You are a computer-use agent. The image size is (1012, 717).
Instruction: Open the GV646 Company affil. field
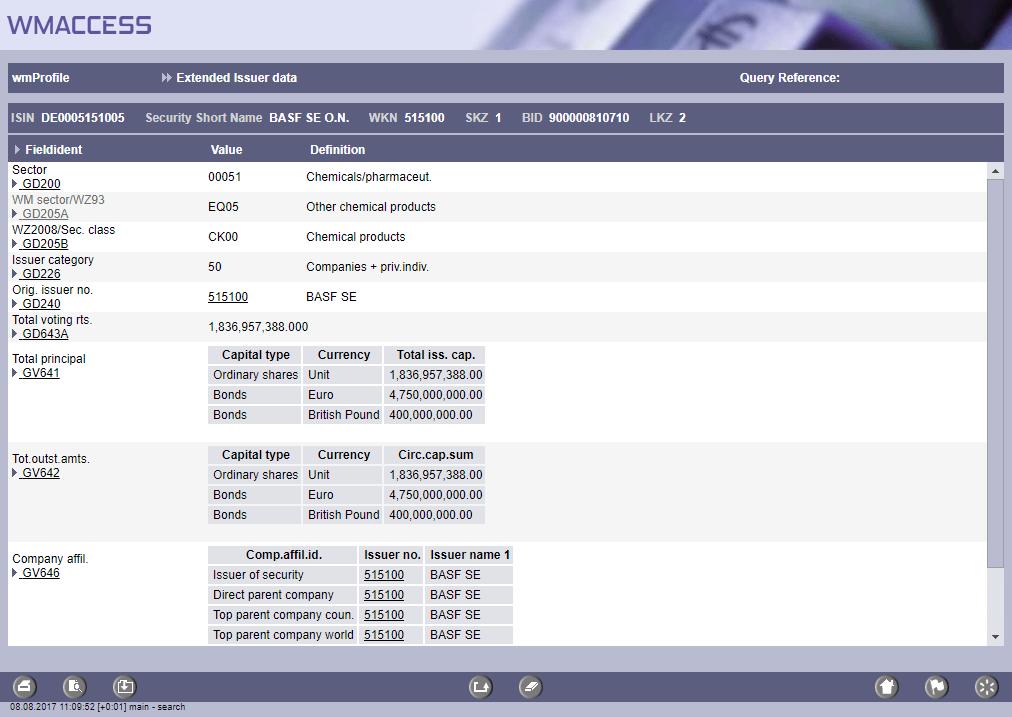pos(40,573)
